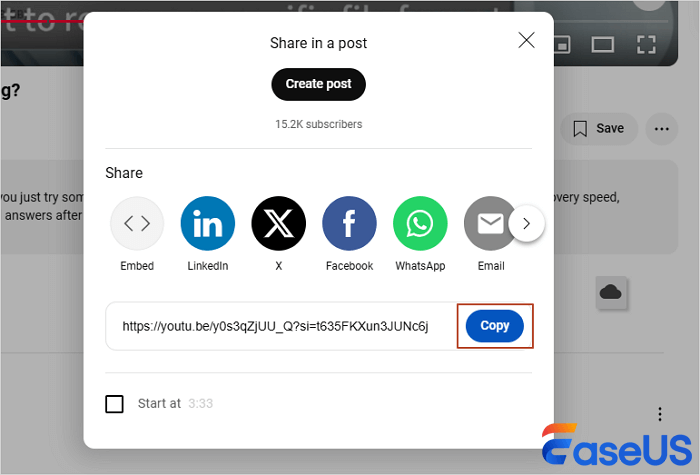The image size is (700, 475).
Task: Show more share options arrow
Action: (x=526, y=223)
